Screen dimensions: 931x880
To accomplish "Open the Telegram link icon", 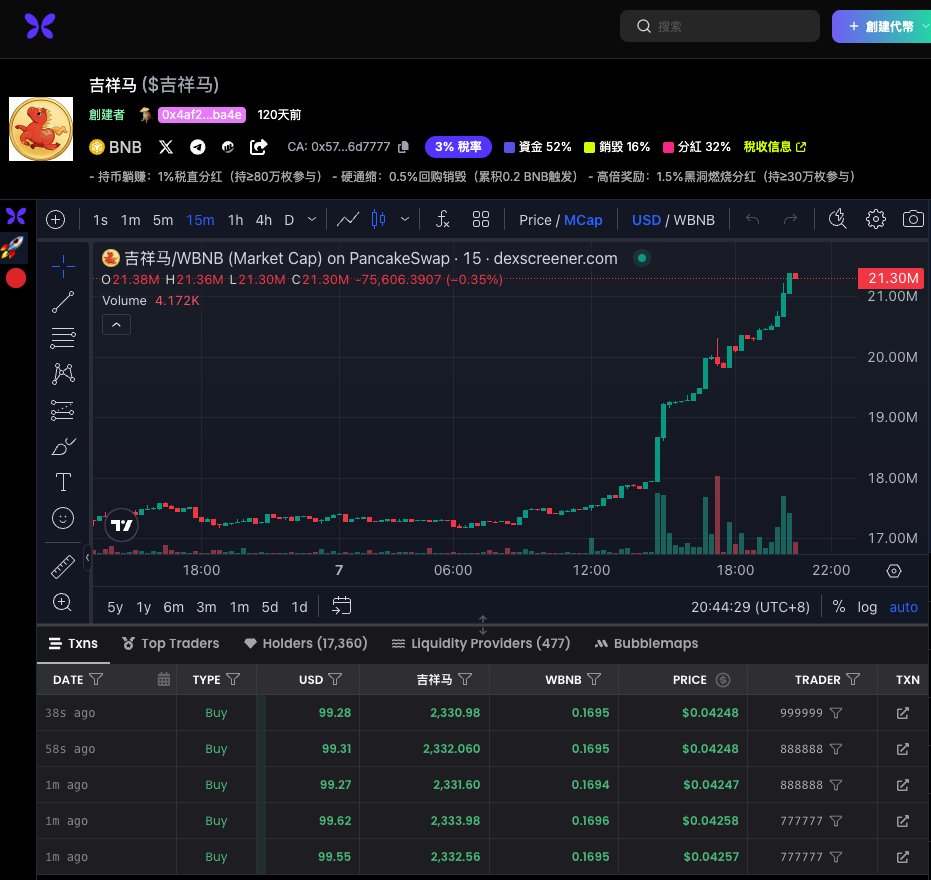I will tap(198, 147).
